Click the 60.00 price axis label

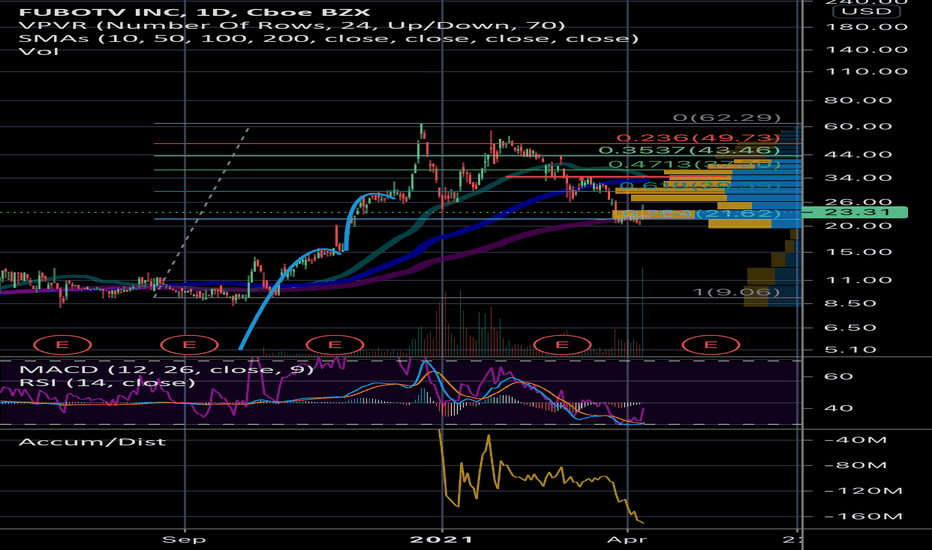pyautogui.click(x=858, y=126)
